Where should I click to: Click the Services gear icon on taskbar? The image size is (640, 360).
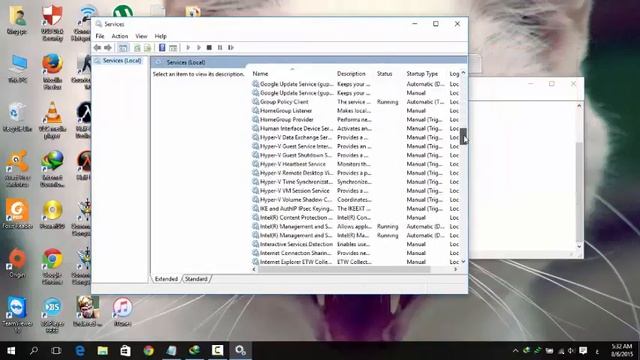tap(240, 351)
